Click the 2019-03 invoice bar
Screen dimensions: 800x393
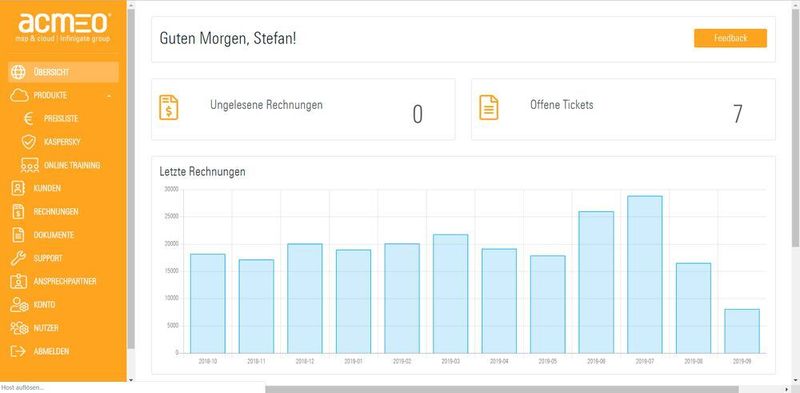(x=451, y=293)
